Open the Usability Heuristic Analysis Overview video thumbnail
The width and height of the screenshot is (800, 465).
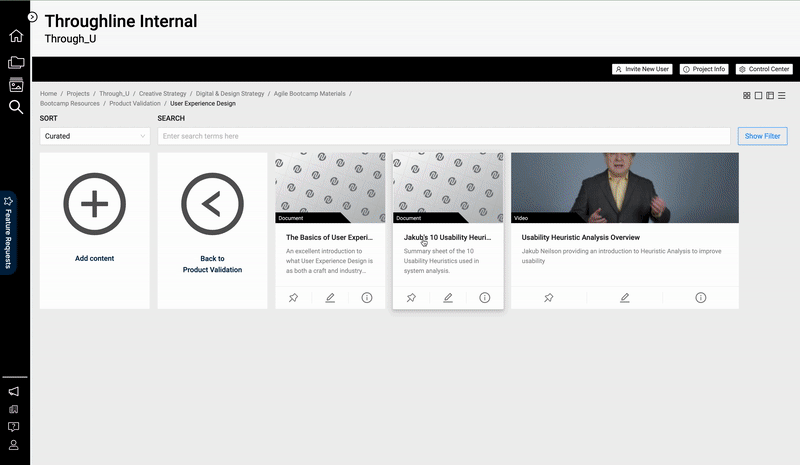click(624, 188)
